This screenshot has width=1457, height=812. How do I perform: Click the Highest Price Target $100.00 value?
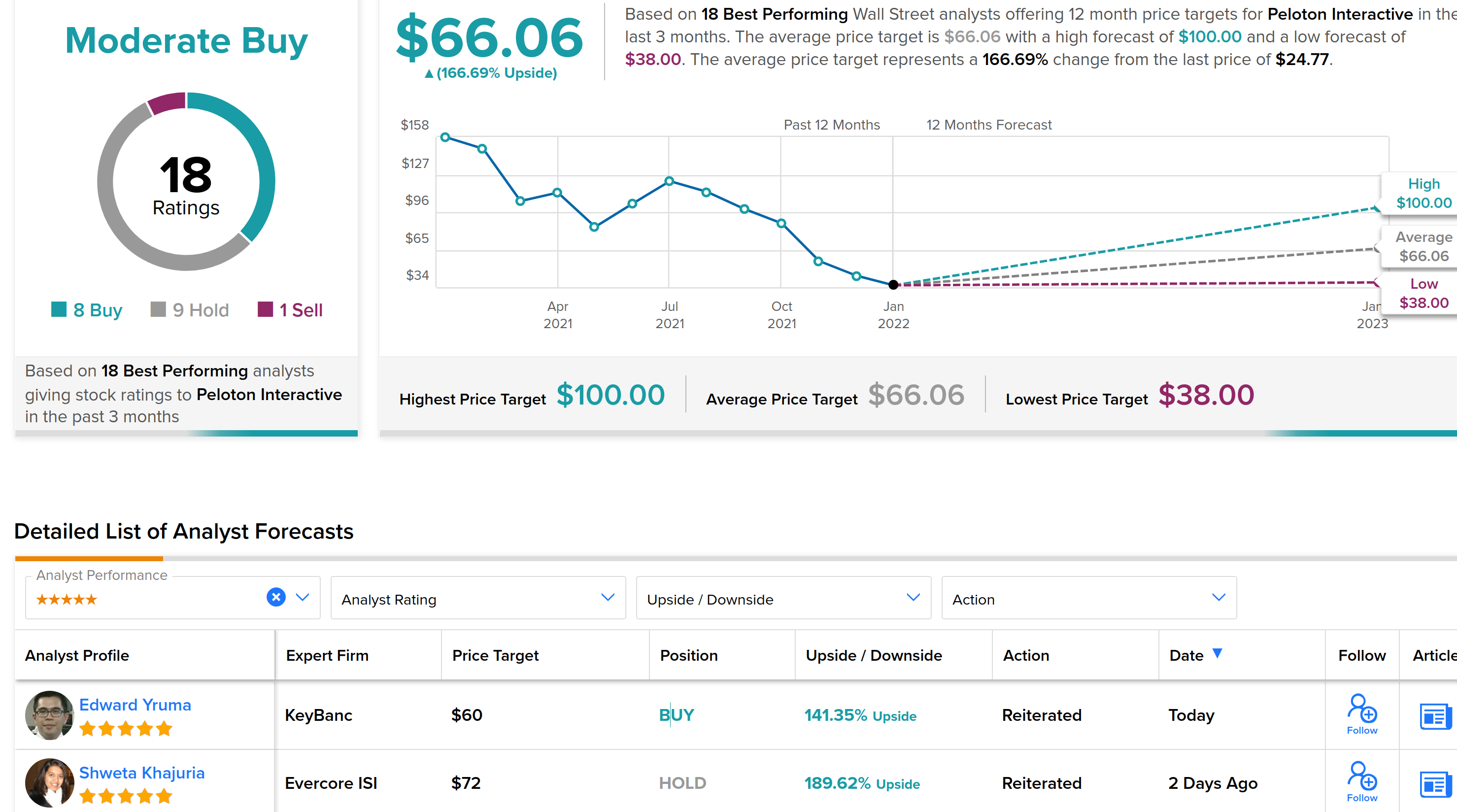pos(610,395)
